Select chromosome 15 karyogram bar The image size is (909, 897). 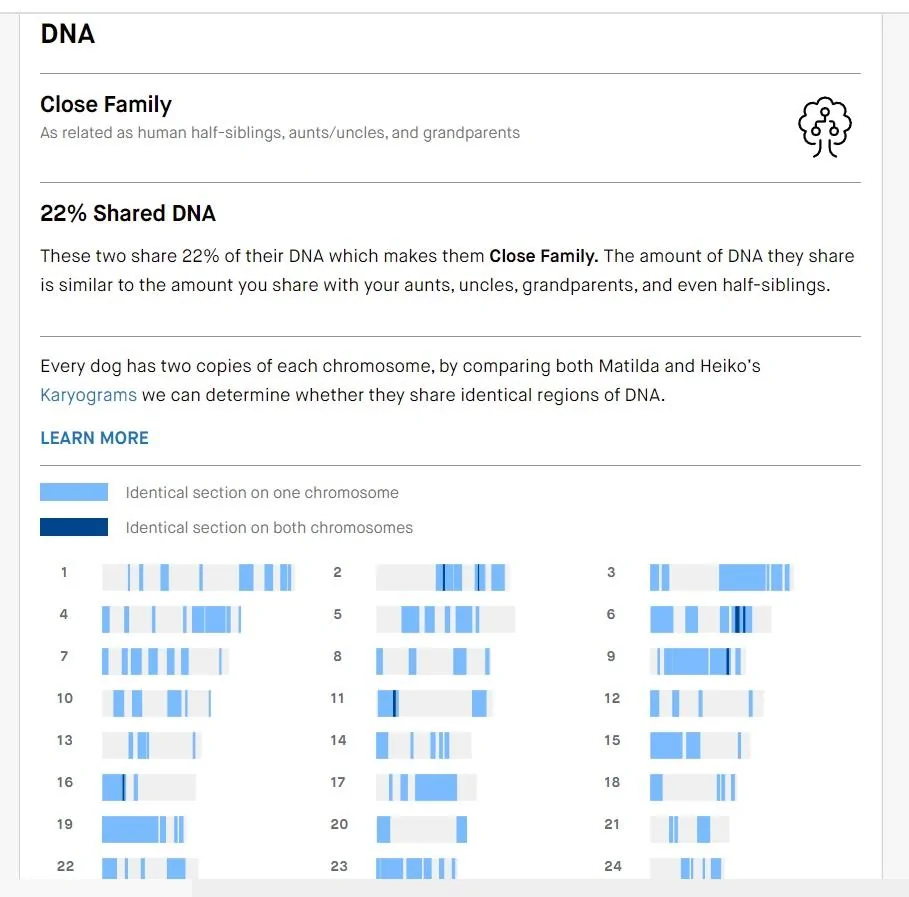coord(700,746)
